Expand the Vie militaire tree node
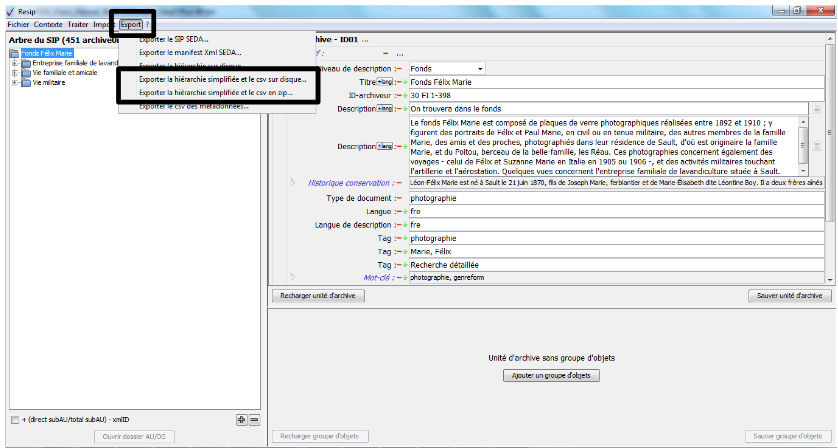This screenshot has height=448, width=838. click(14, 83)
